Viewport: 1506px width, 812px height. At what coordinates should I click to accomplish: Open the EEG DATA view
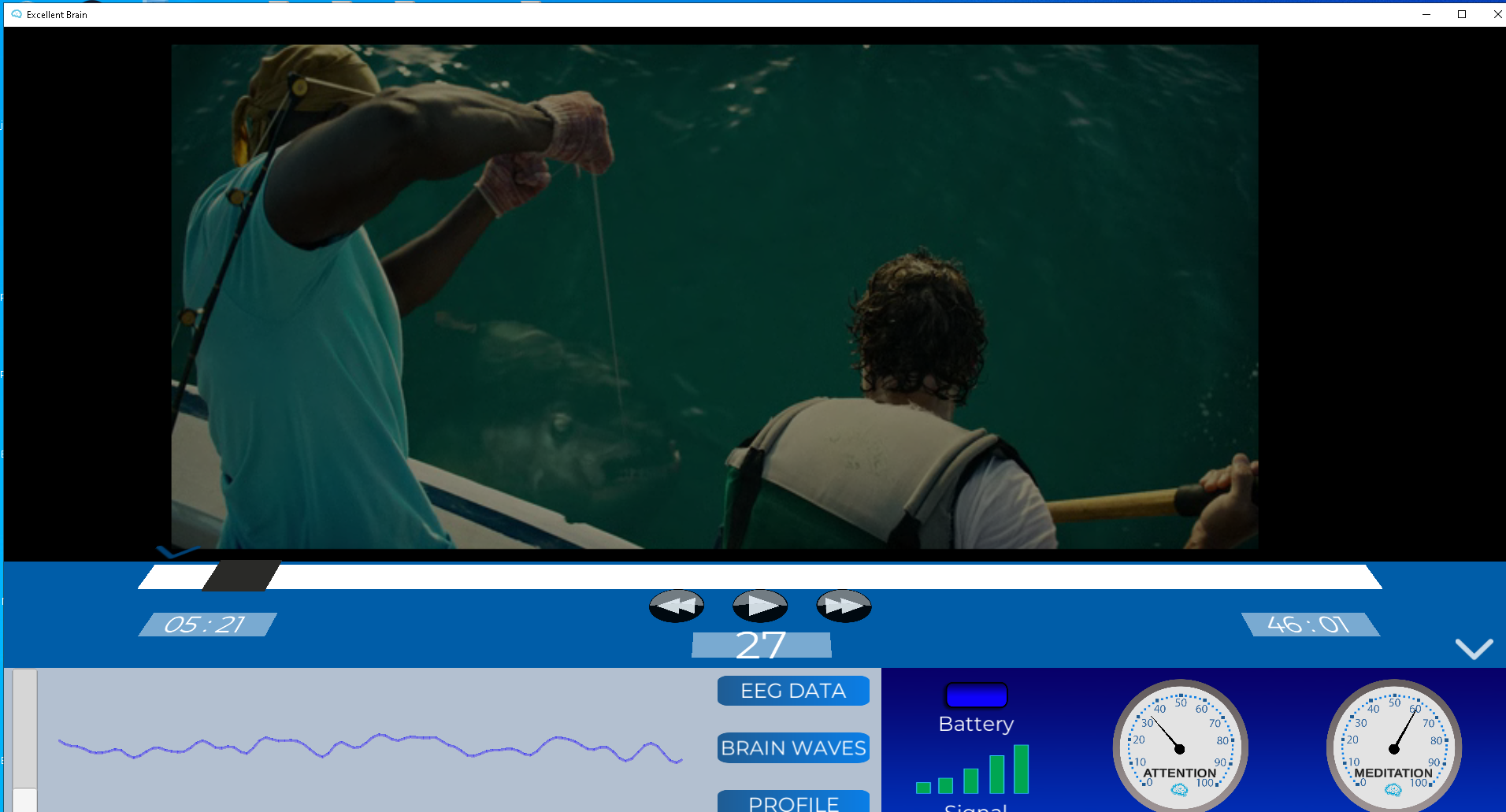point(793,691)
